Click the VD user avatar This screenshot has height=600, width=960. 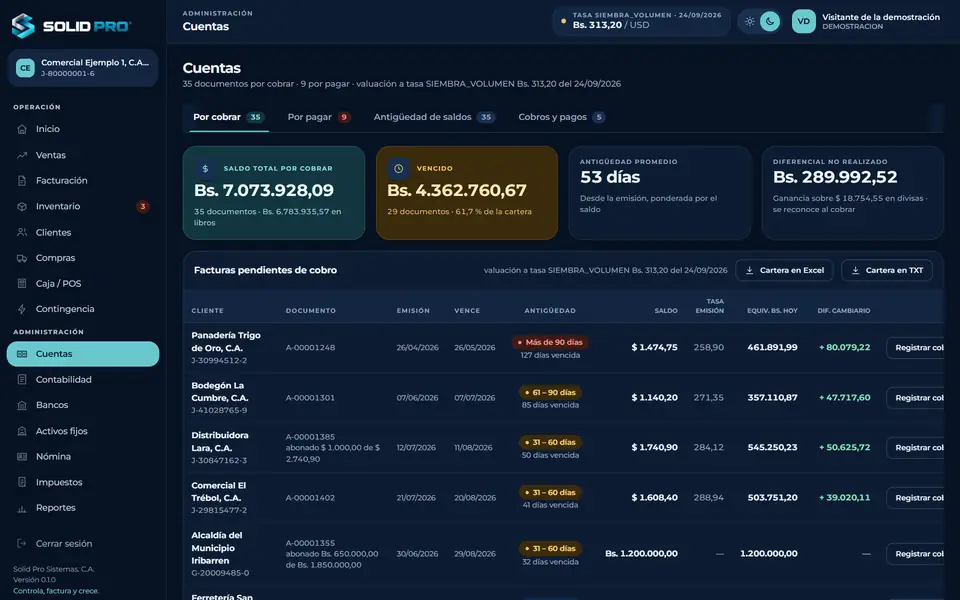tap(803, 21)
